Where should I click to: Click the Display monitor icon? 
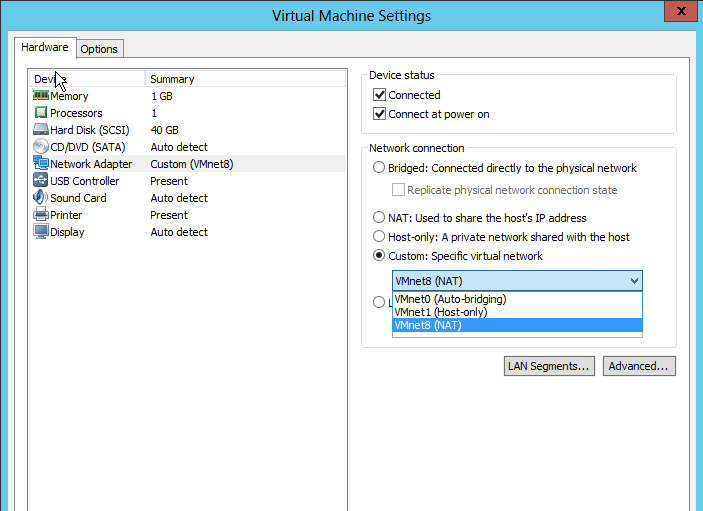pyautogui.click(x=41, y=232)
